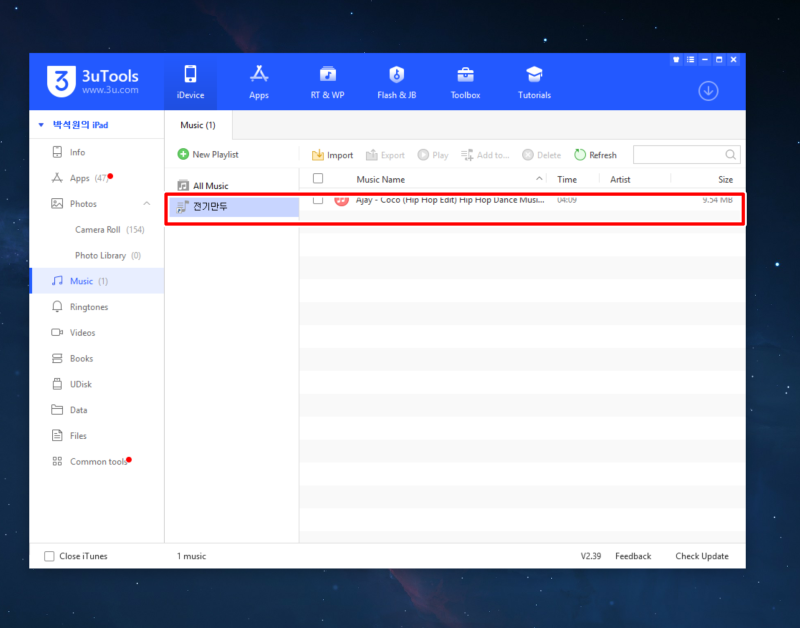Open the skin/theme menu icon
Image resolution: width=800 pixels, height=628 pixels.
tap(676, 59)
